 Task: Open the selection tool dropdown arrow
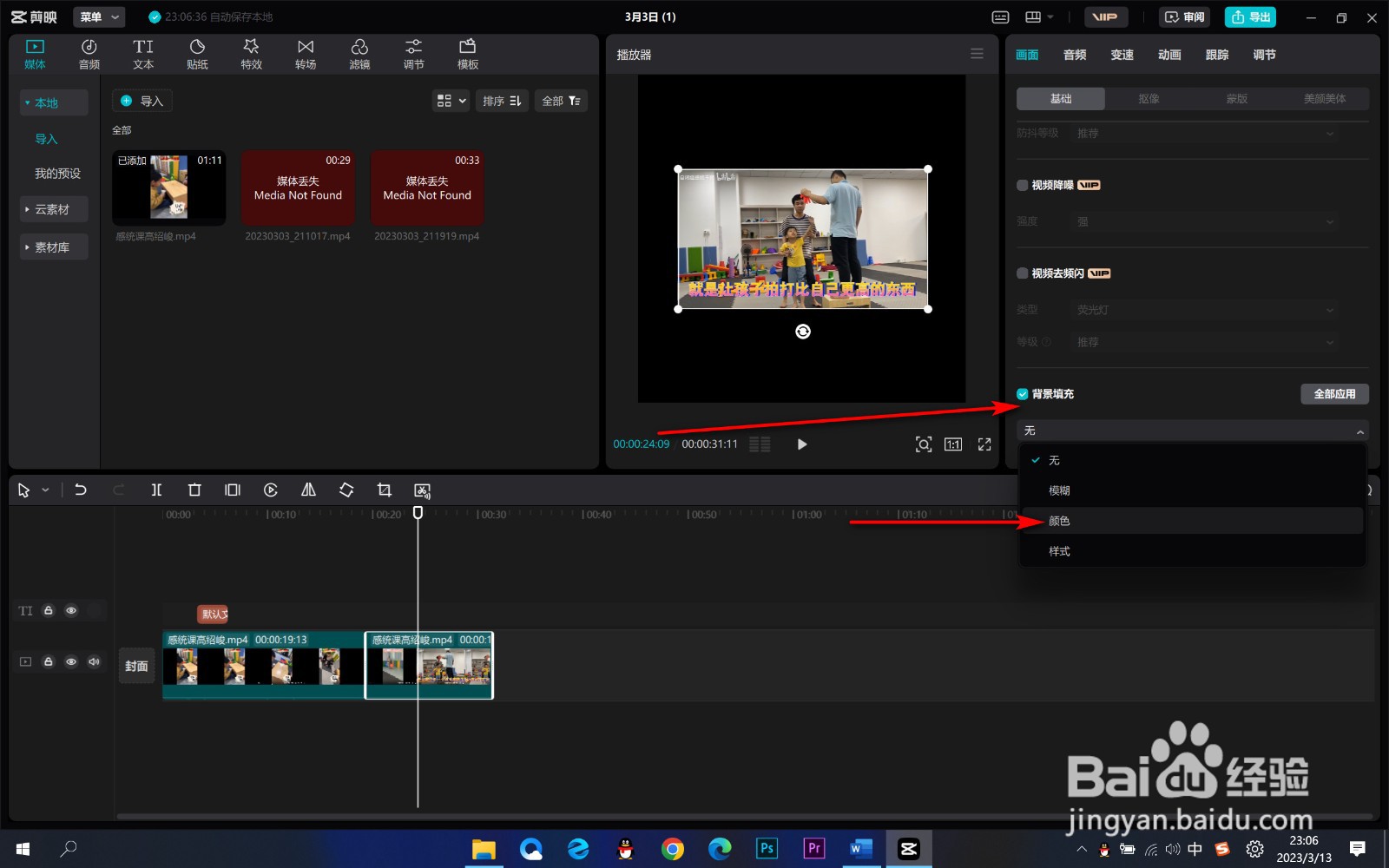click(x=45, y=490)
